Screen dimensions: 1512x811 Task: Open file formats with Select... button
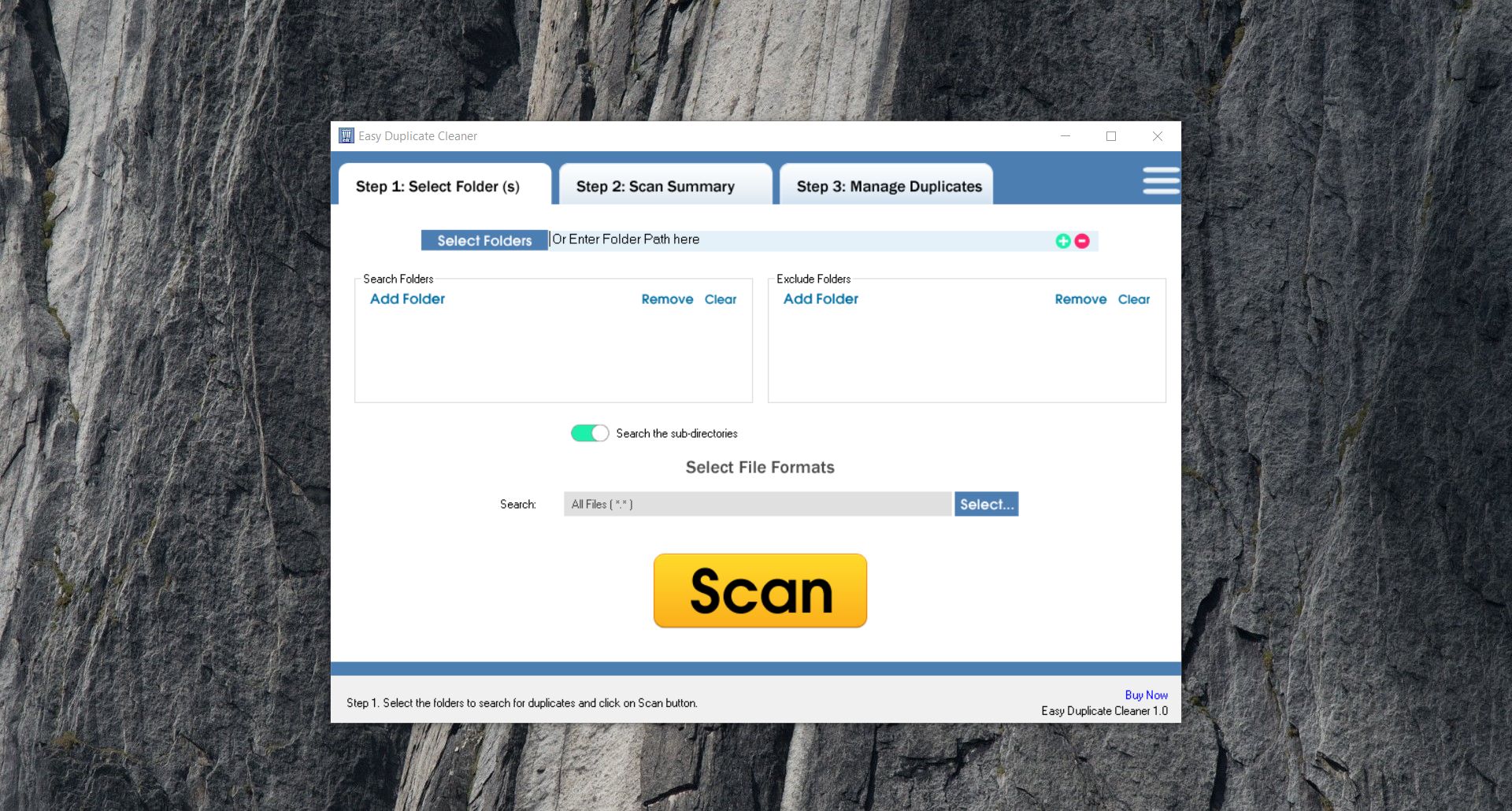[987, 504]
